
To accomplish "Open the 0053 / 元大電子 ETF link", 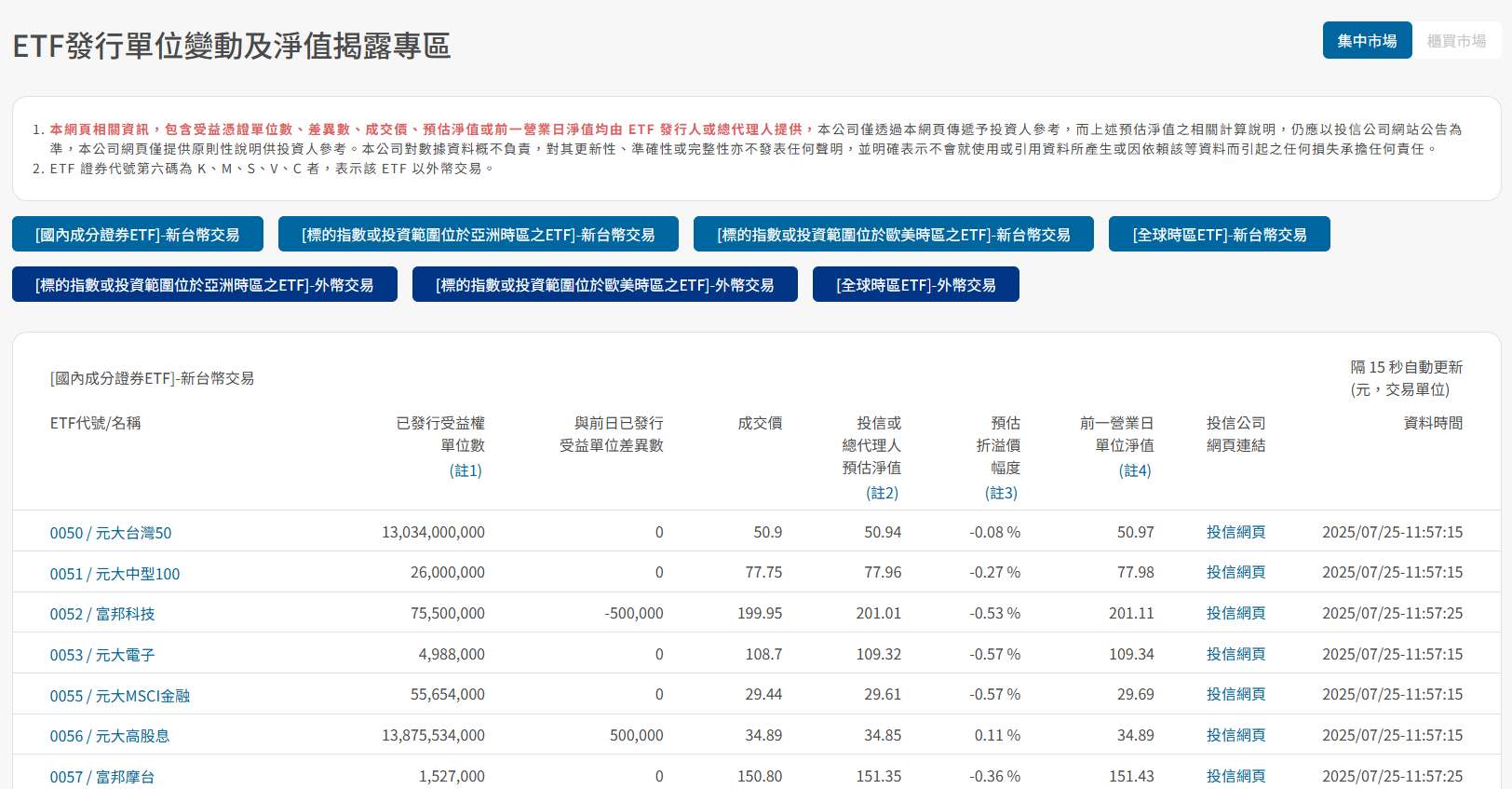I will pyautogui.click(x=102, y=655).
